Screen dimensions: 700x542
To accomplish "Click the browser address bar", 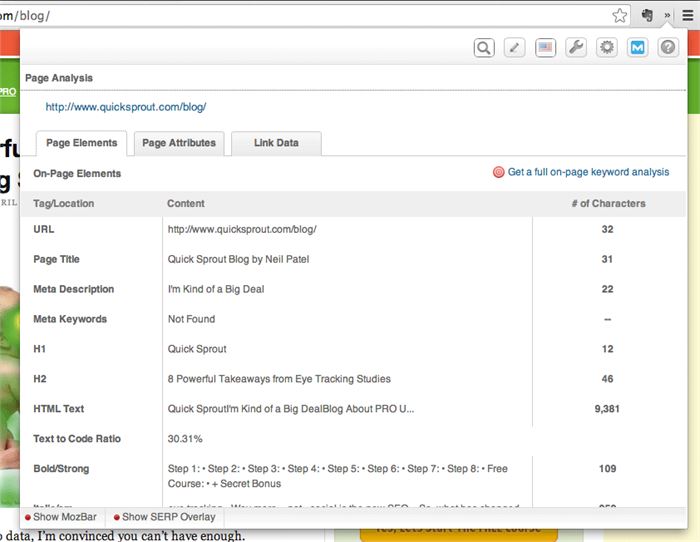I will pyautogui.click(x=300, y=15).
